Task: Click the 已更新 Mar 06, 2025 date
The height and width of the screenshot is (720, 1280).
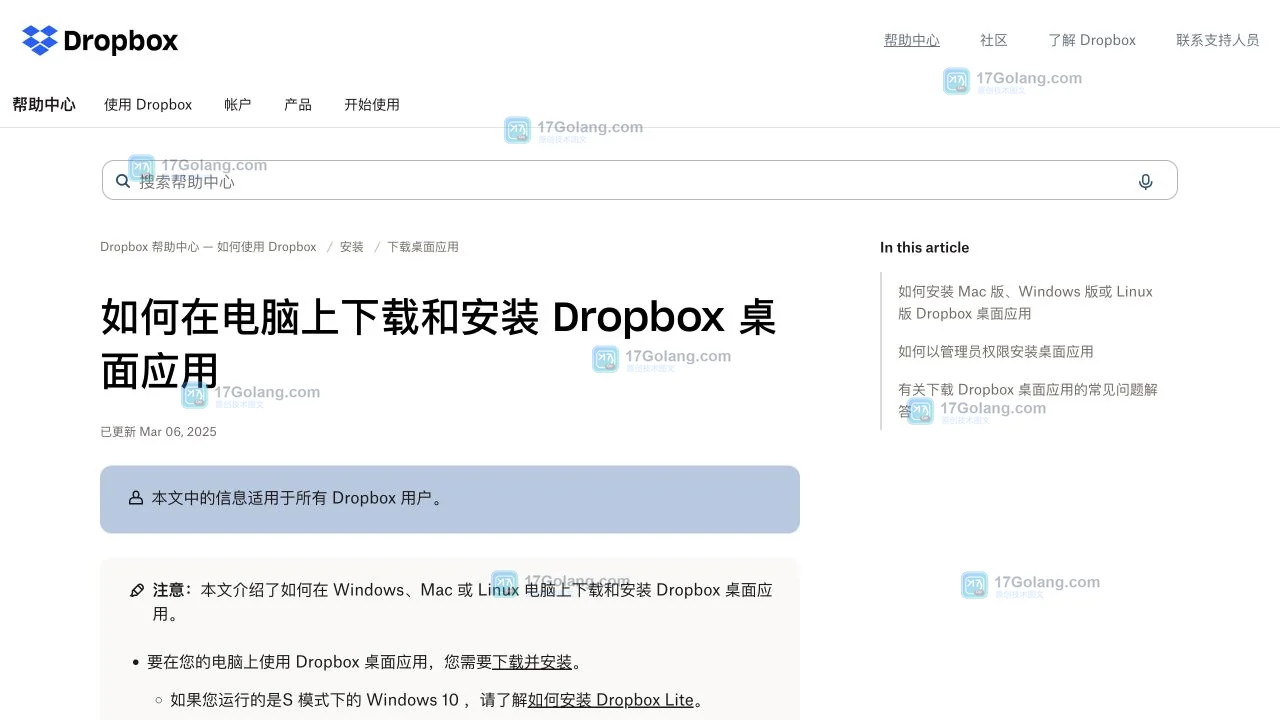Action: (158, 432)
